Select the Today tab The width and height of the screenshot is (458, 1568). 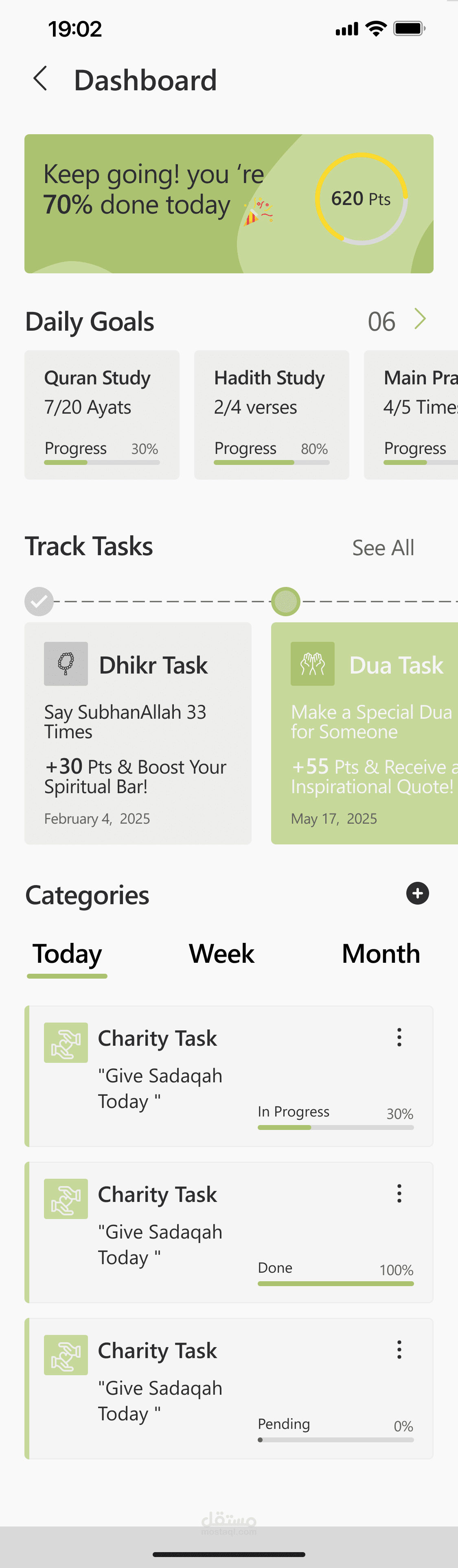click(x=67, y=954)
